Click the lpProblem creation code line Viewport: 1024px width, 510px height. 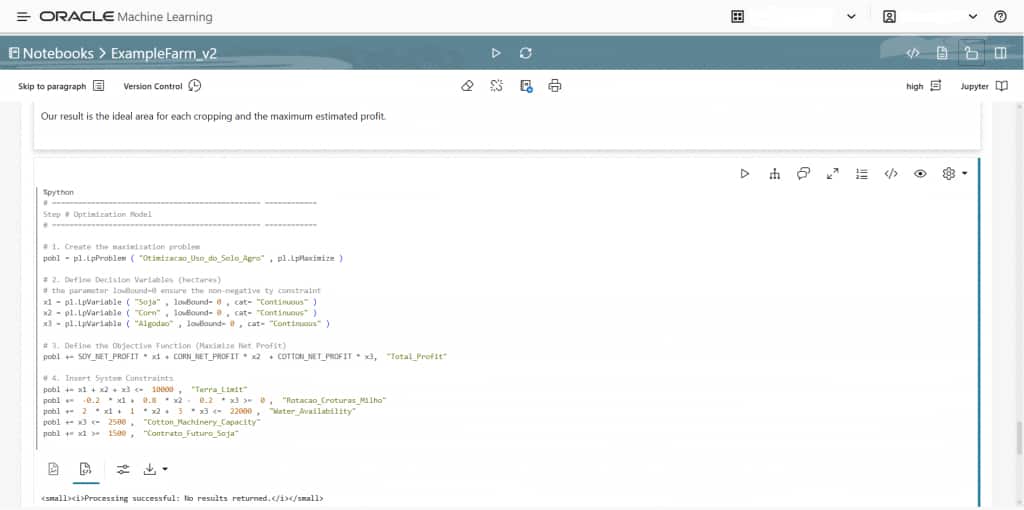click(193, 258)
